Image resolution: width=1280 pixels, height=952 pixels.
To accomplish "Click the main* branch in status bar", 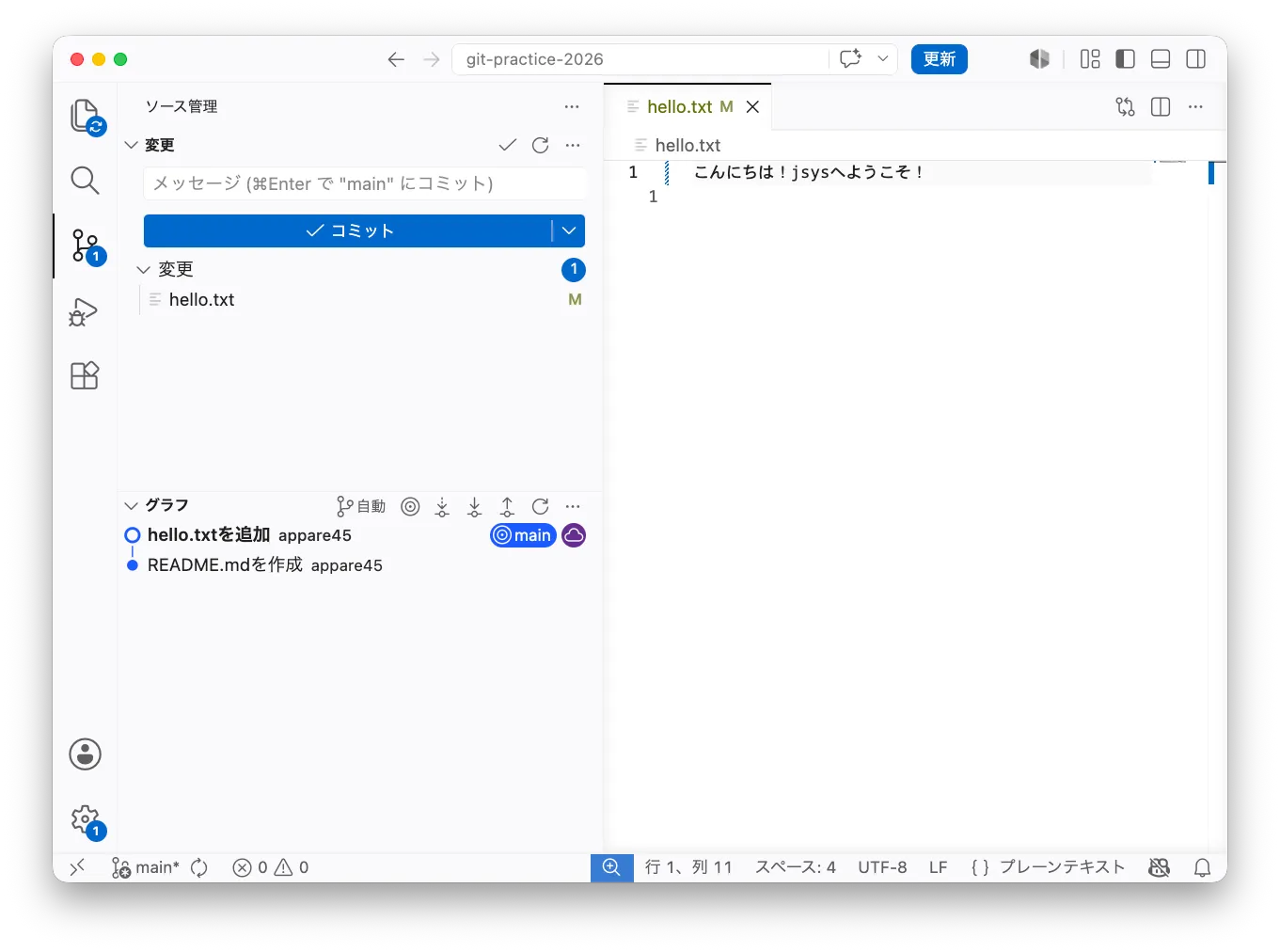I will pyautogui.click(x=146, y=867).
